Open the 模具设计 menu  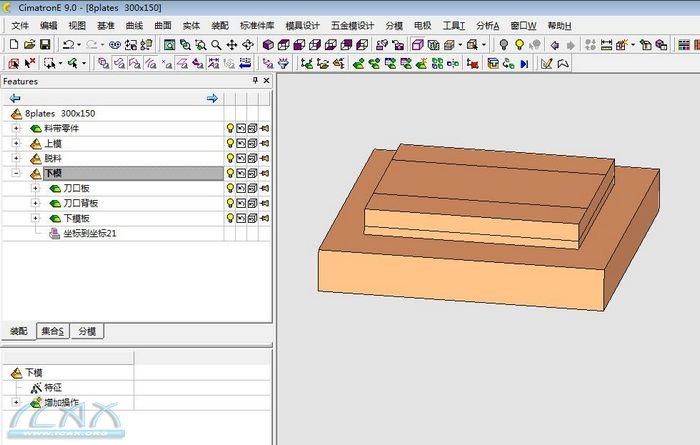point(303,25)
